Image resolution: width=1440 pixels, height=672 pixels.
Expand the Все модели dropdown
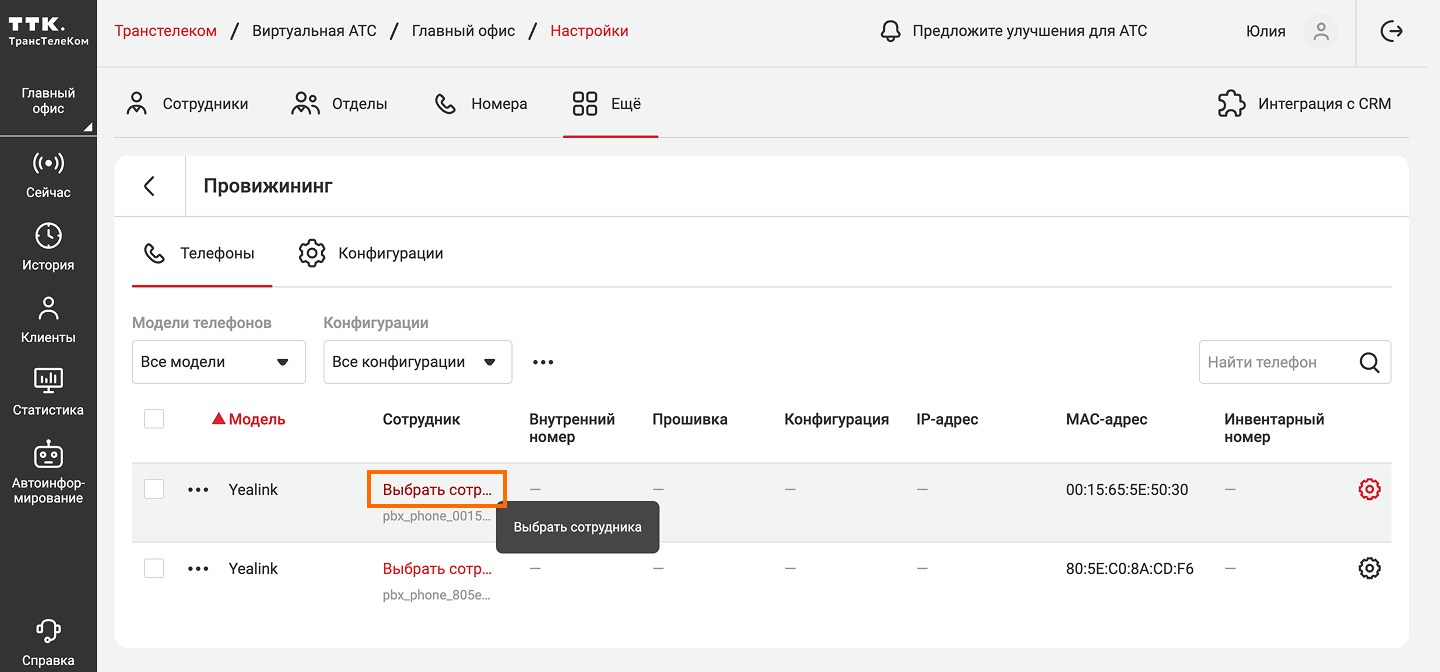218,362
